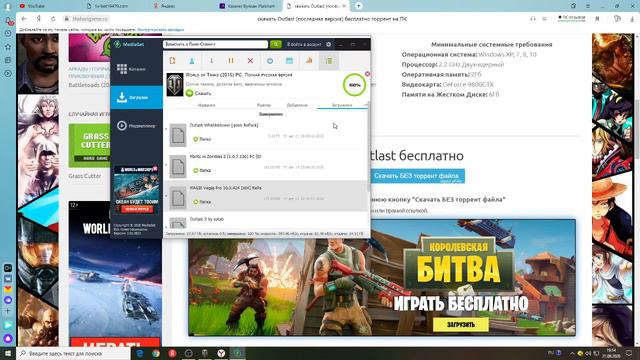The width and height of the screenshot is (640, 360).
Task: Select the Plants vs Zombies 2 download entry
Action: tap(266, 164)
